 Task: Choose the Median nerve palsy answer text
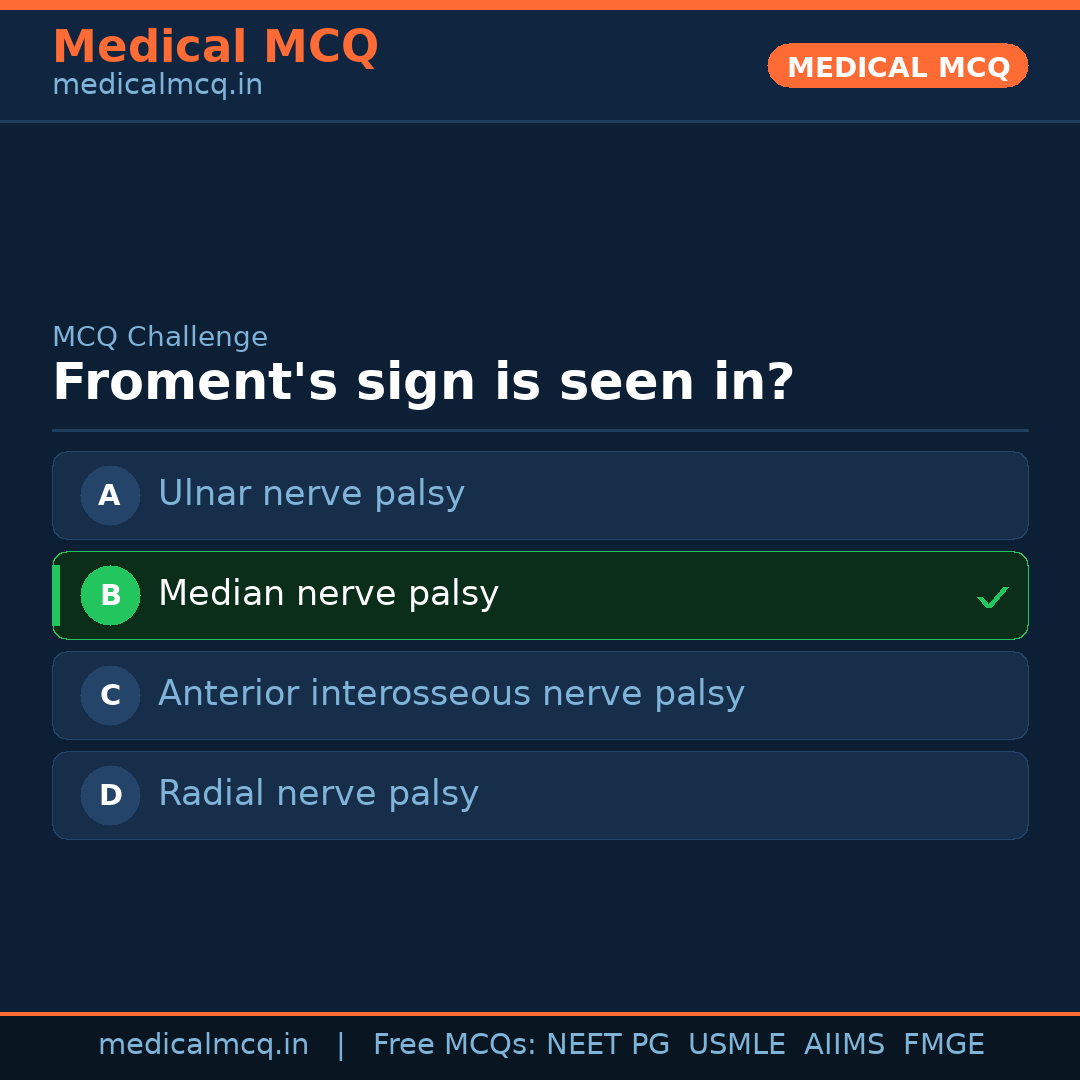pyautogui.click(x=328, y=594)
